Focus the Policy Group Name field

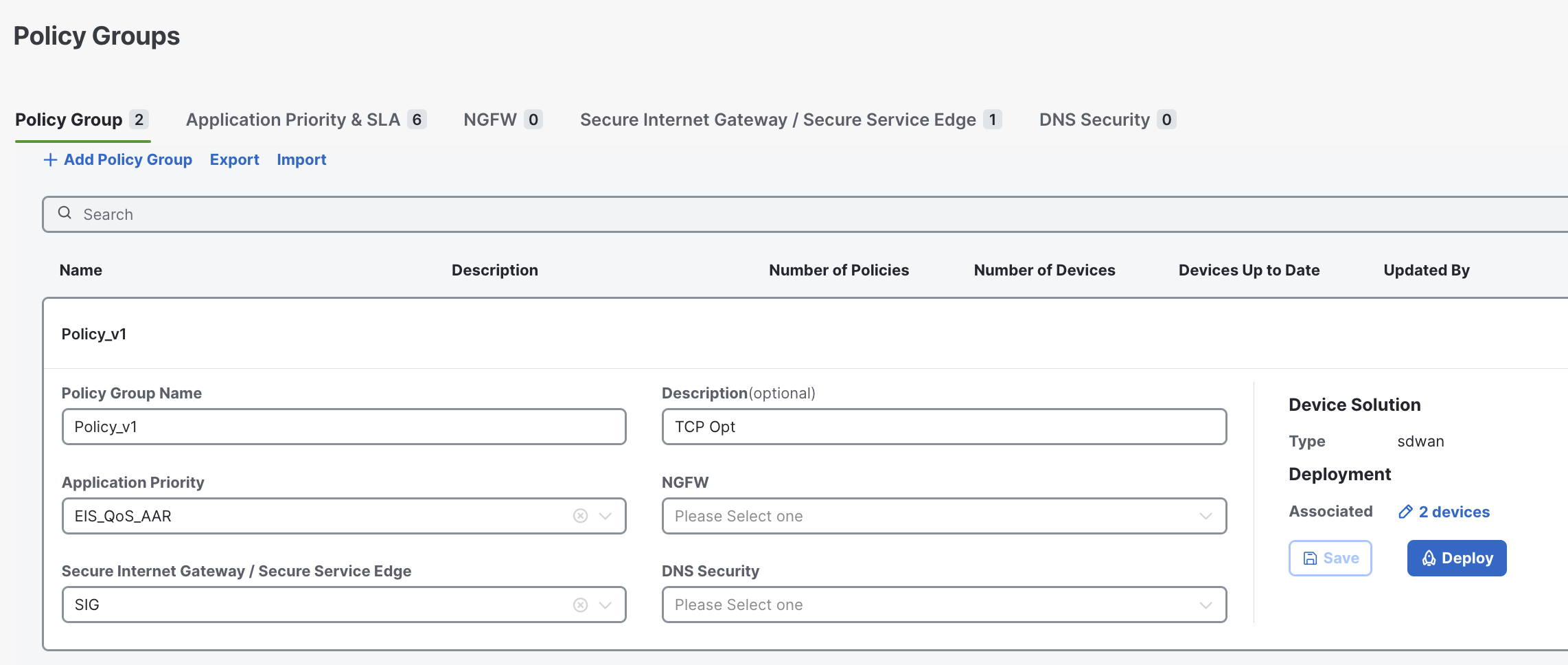pyautogui.click(x=343, y=427)
